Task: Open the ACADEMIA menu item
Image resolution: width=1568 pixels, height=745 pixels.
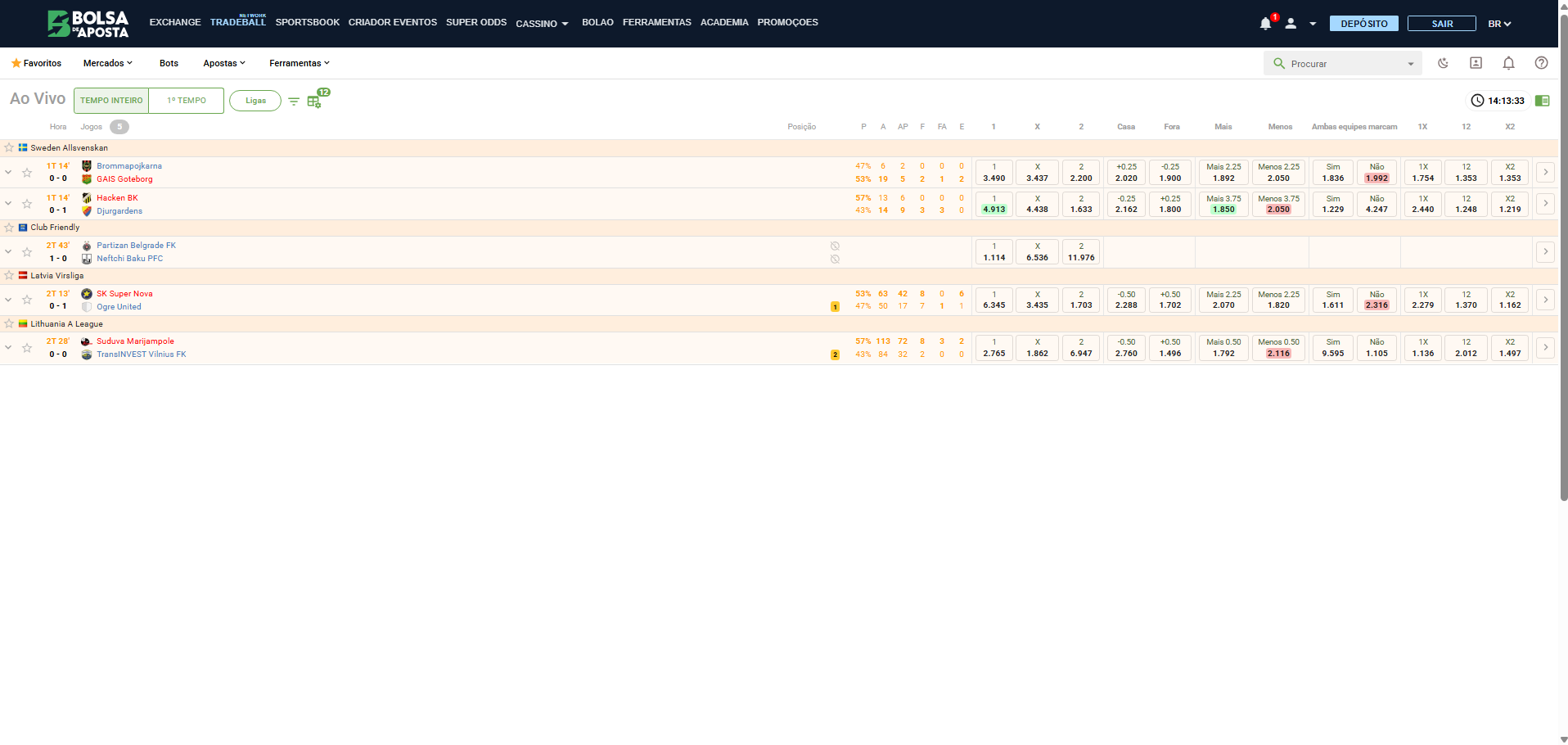Action: coord(724,22)
